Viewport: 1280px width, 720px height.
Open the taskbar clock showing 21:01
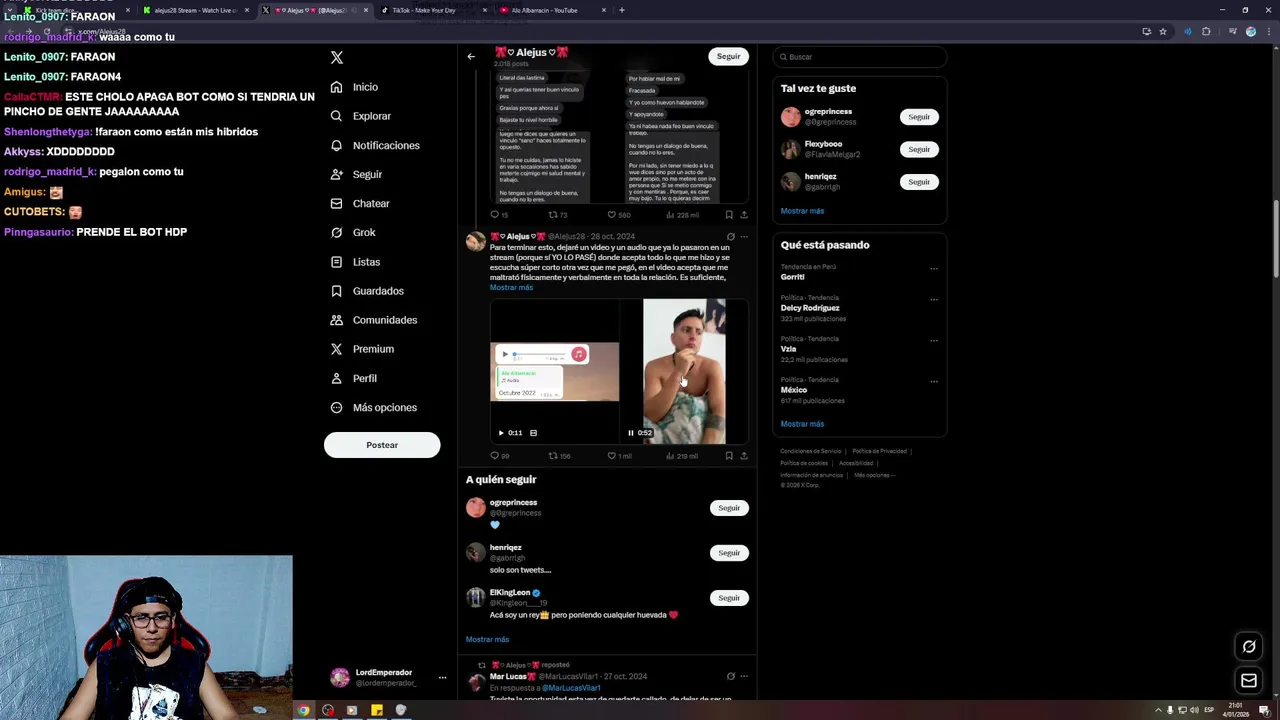click(x=1236, y=710)
